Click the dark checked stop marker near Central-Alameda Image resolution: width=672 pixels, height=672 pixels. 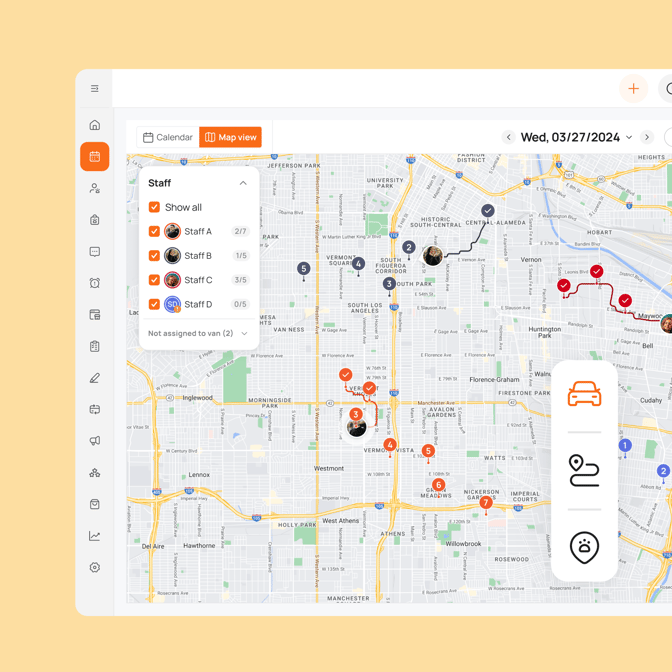488,210
